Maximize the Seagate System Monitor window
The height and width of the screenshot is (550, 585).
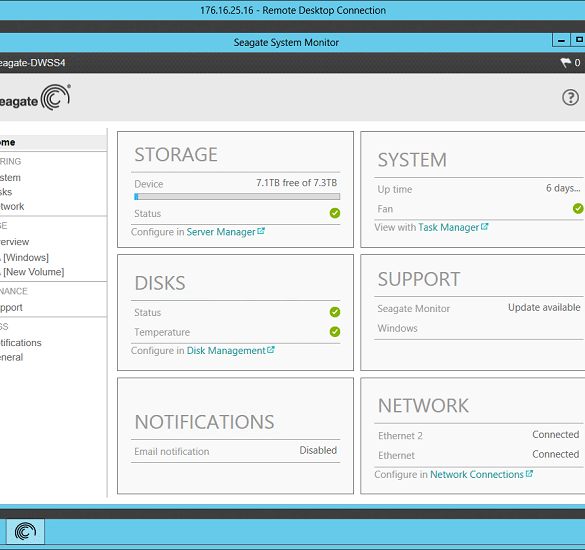[x=578, y=40]
